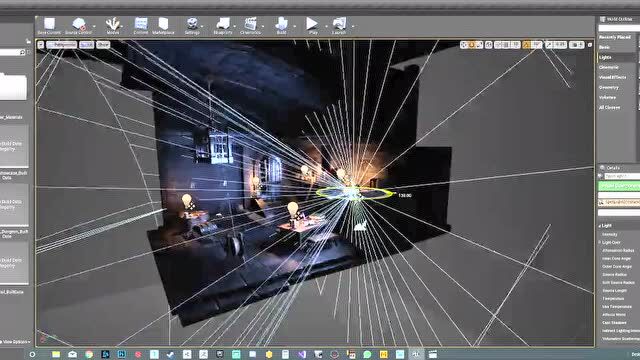
Task: Open the Content browser icon
Action: [141, 26]
